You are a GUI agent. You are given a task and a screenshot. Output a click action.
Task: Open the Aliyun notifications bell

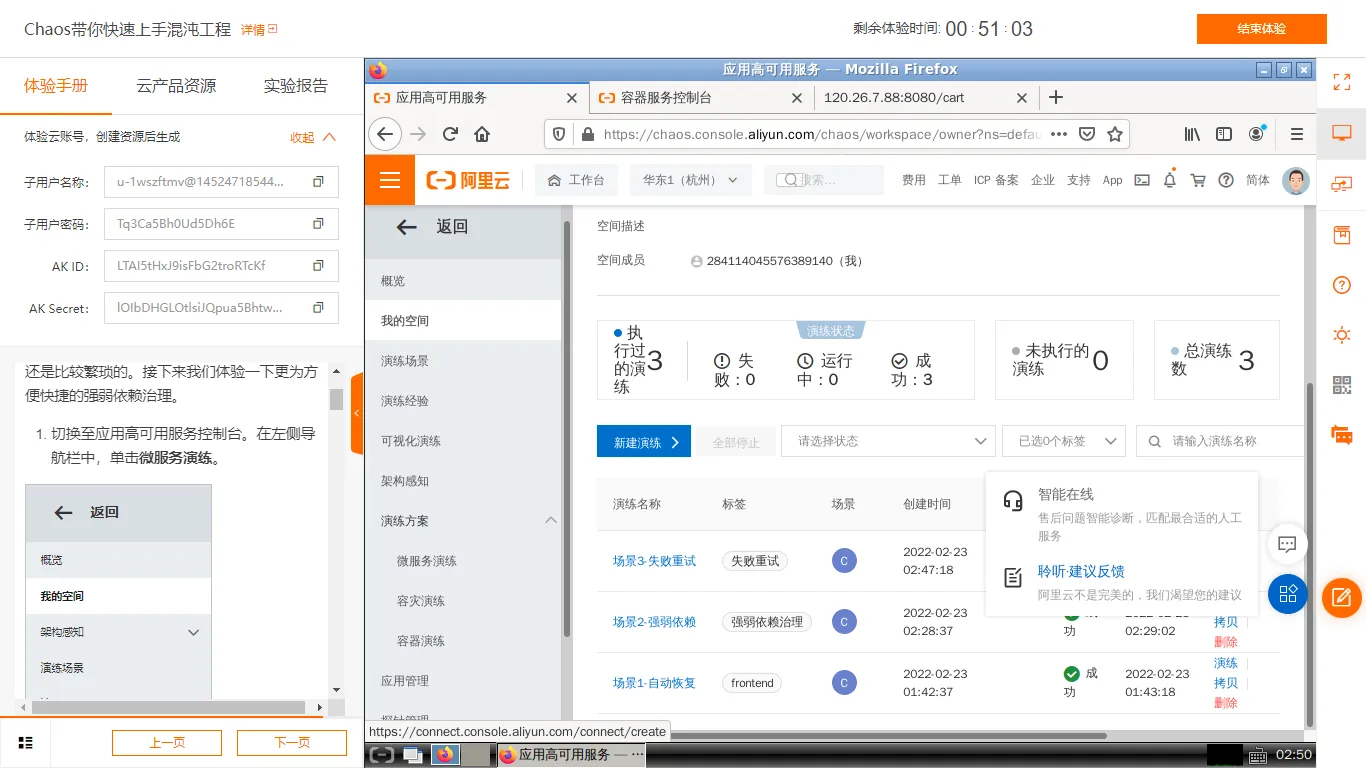point(1169,180)
